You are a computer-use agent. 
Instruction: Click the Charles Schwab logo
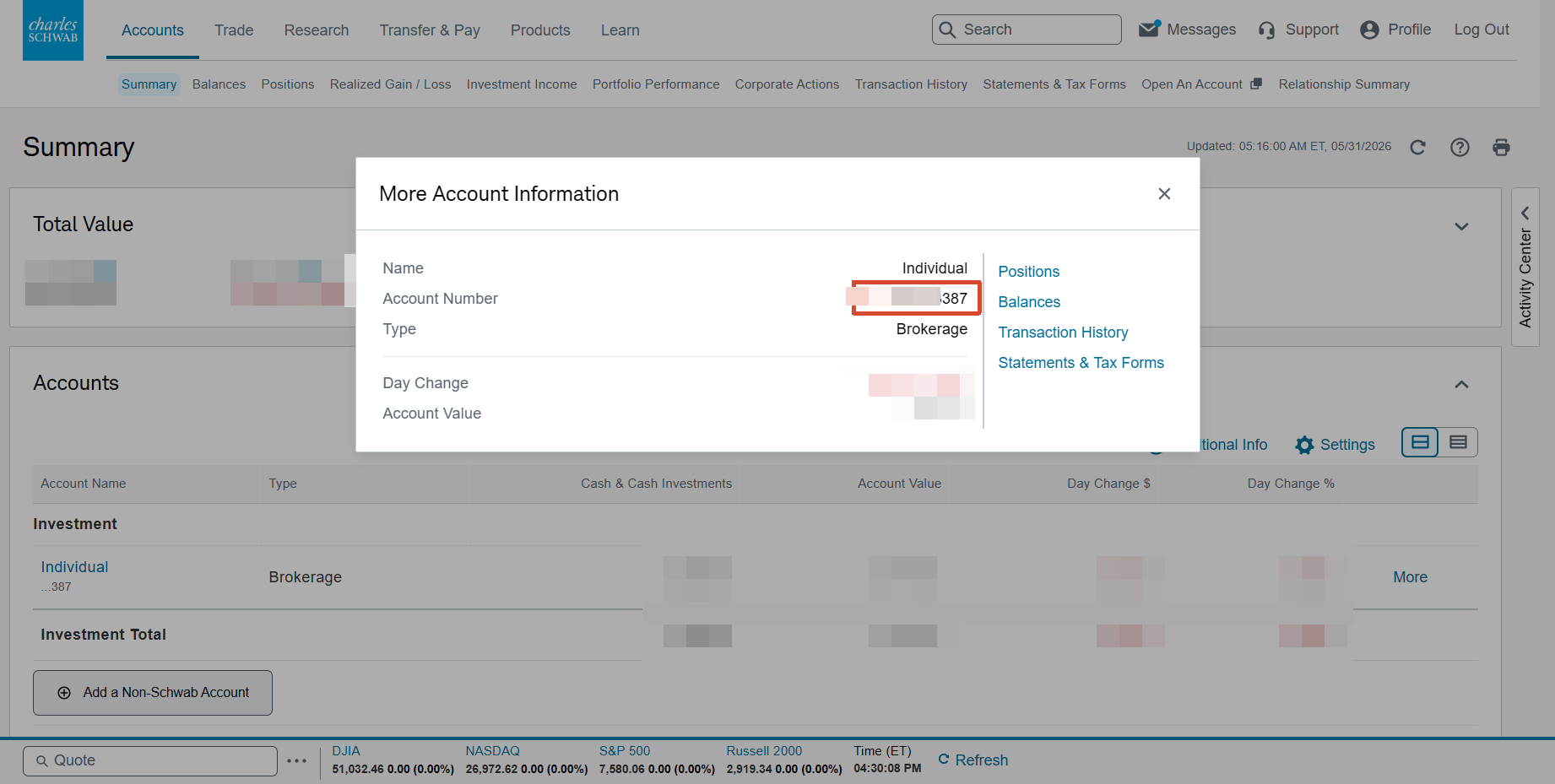tap(53, 30)
